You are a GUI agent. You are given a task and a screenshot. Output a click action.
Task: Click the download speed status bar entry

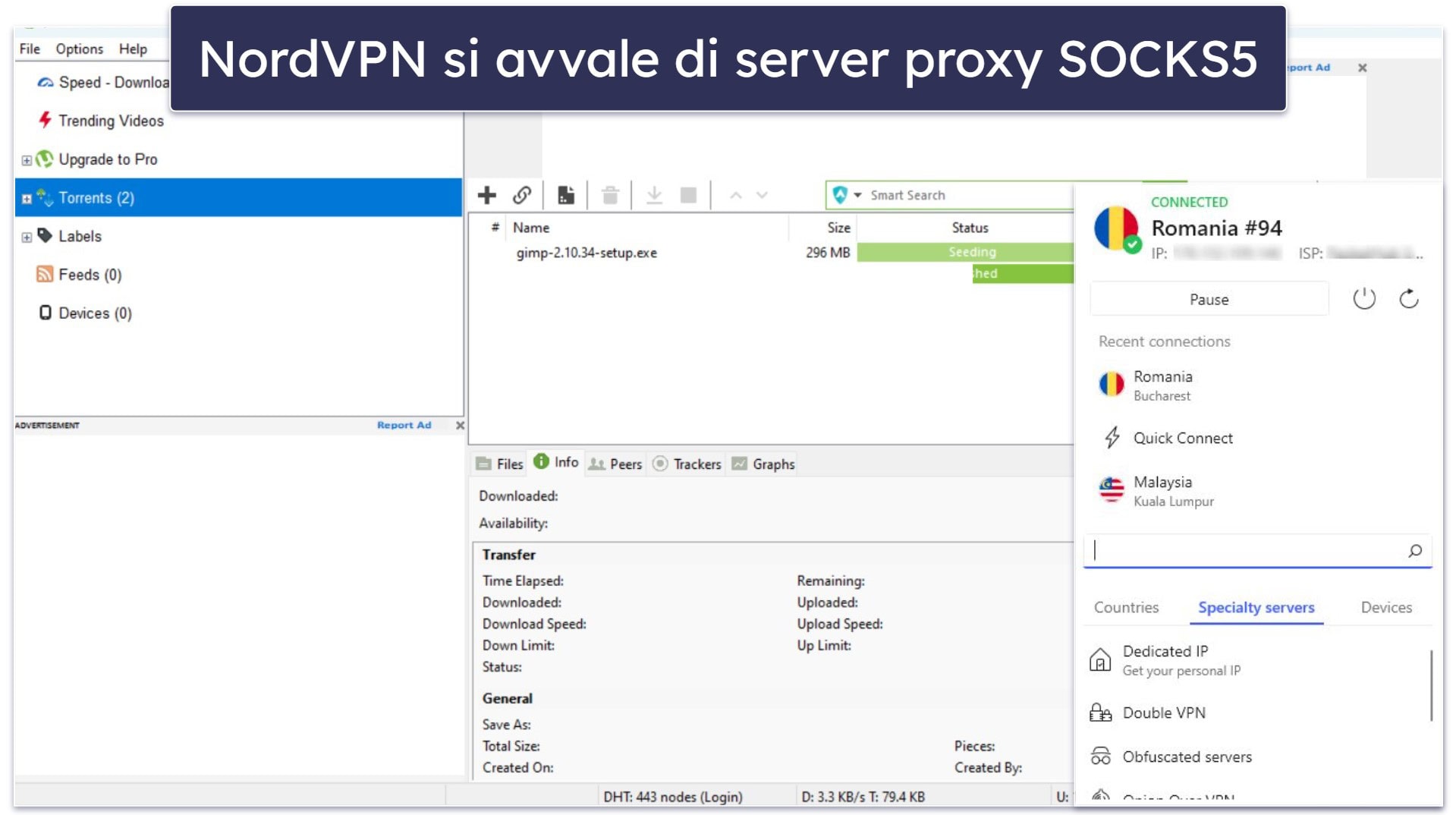click(x=863, y=797)
